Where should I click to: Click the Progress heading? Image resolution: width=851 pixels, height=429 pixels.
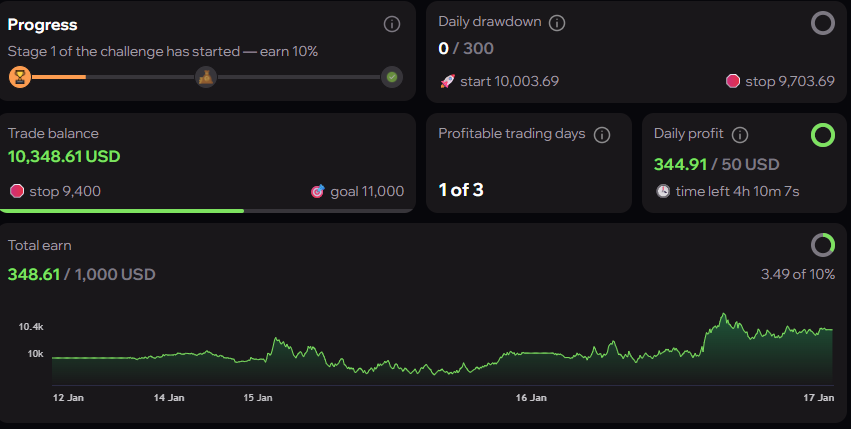click(42, 25)
